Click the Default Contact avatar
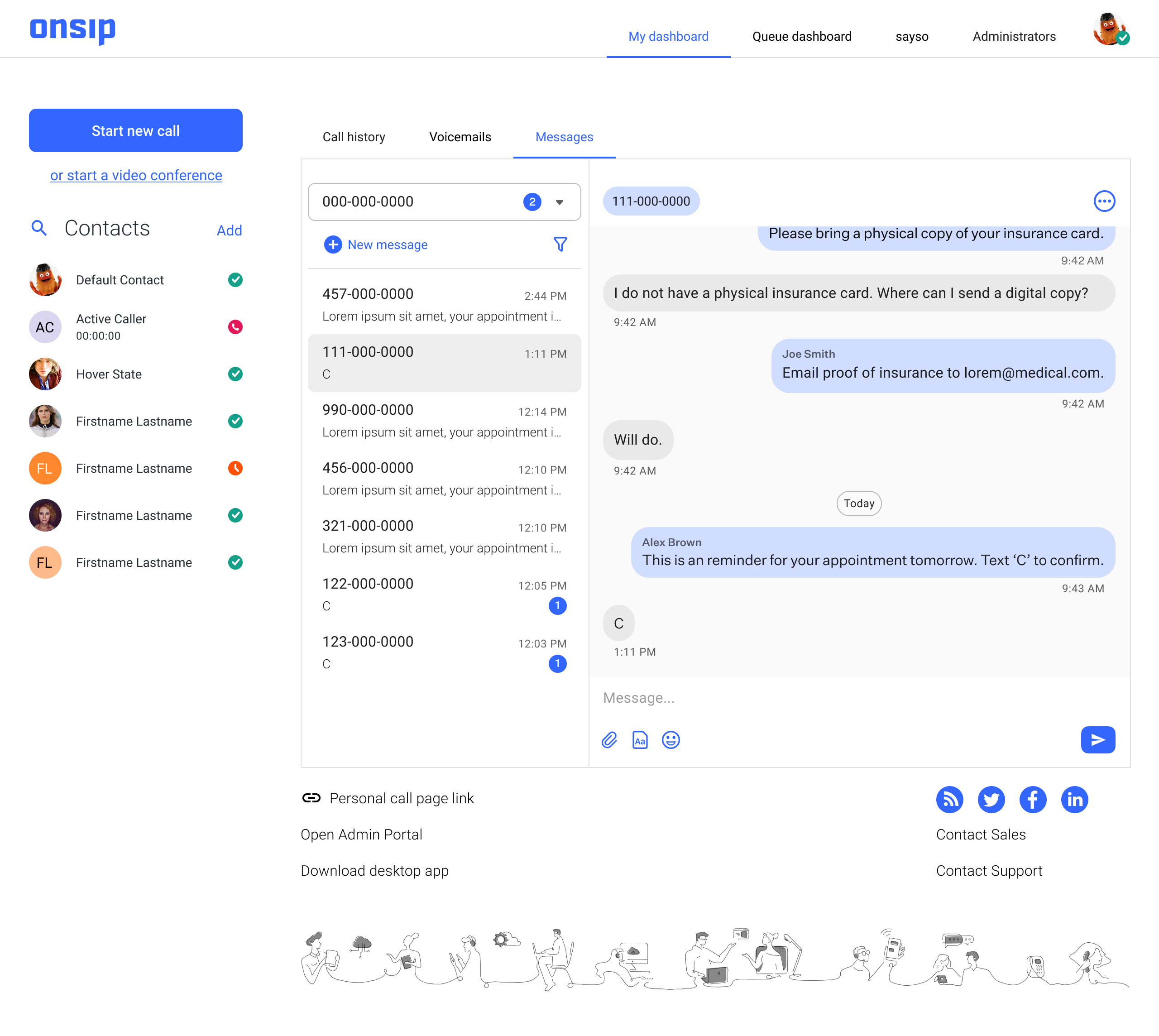 45,280
